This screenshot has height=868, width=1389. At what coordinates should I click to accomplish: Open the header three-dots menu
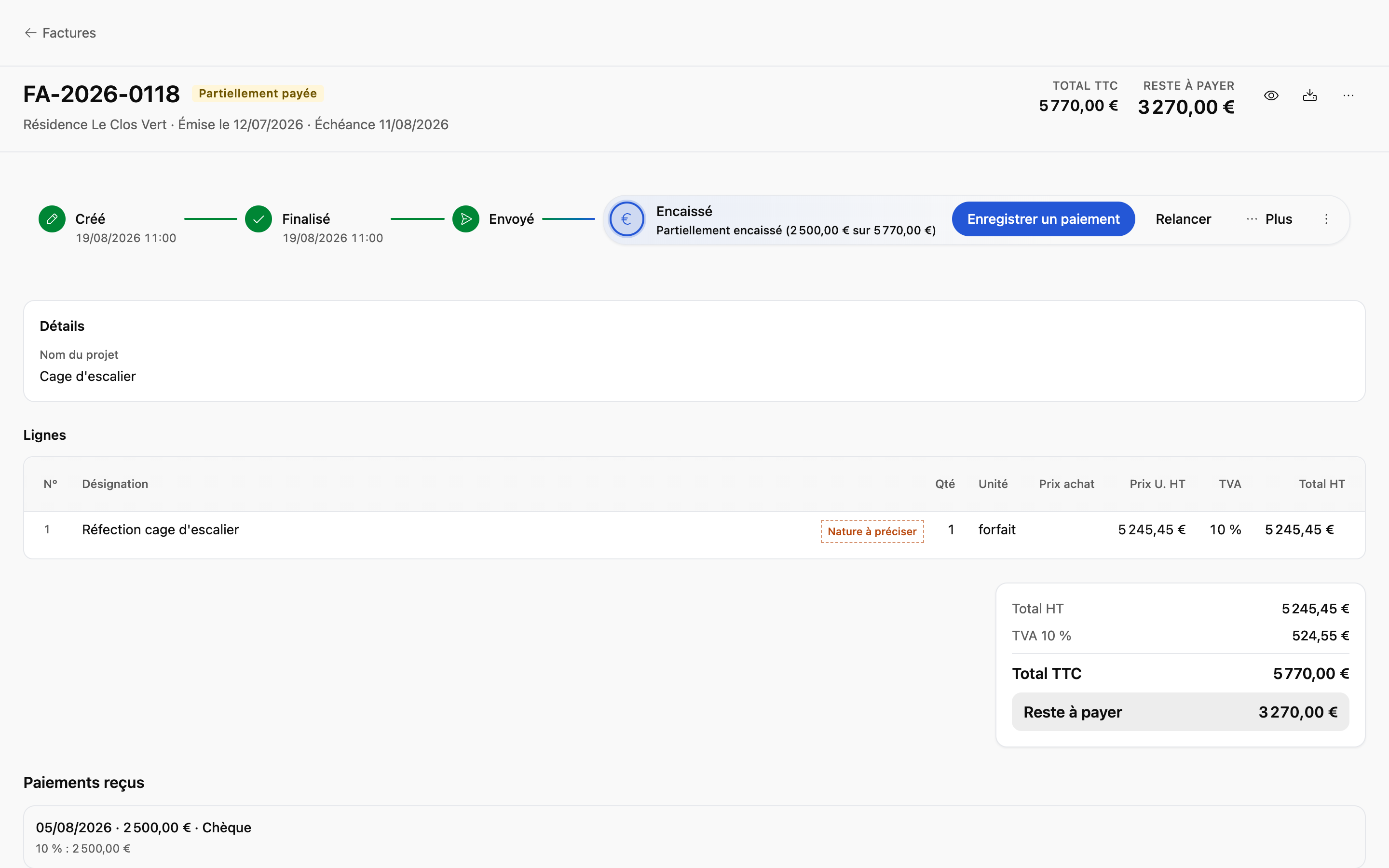point(1348,95)
